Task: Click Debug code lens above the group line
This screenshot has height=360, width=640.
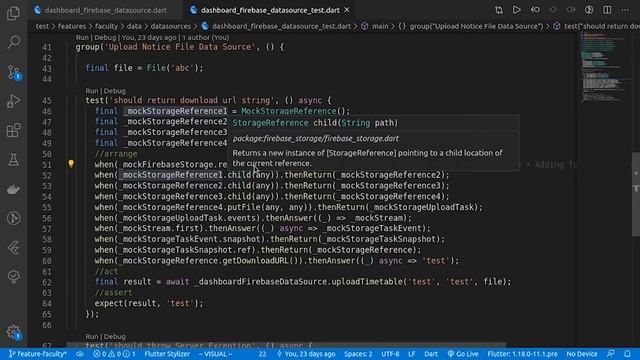Action: [x=105, y=37]
